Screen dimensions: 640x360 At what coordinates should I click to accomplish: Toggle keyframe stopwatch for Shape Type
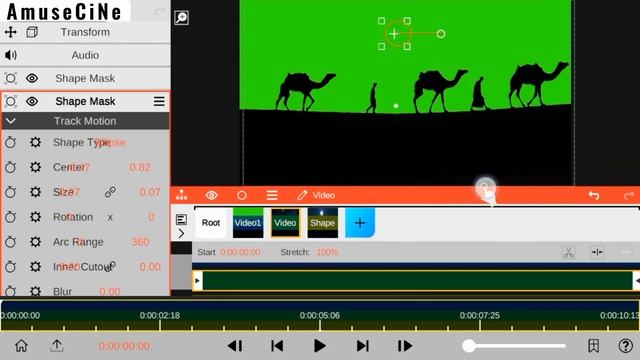click(11, 142)
